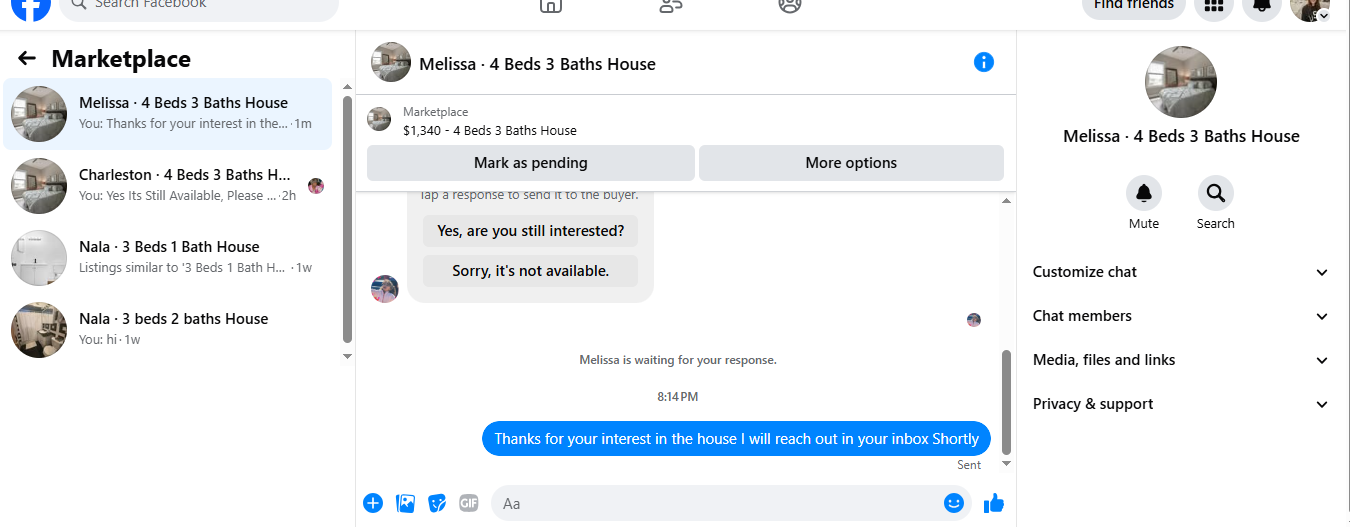Expand Chat members section
The height and width of the screenshot is (527, 1350).
(1181, 316)
